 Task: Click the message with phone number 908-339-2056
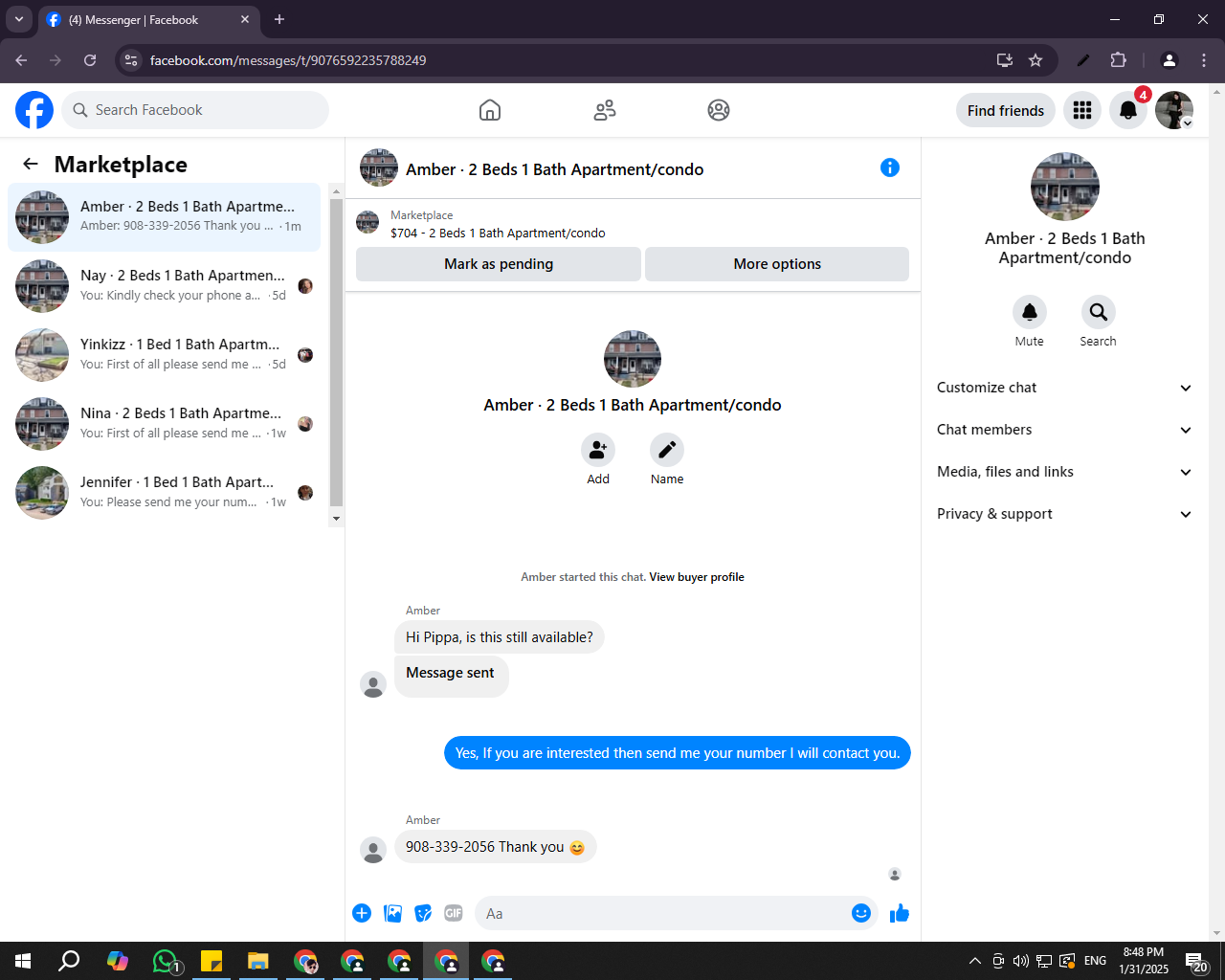coord(495,847)
